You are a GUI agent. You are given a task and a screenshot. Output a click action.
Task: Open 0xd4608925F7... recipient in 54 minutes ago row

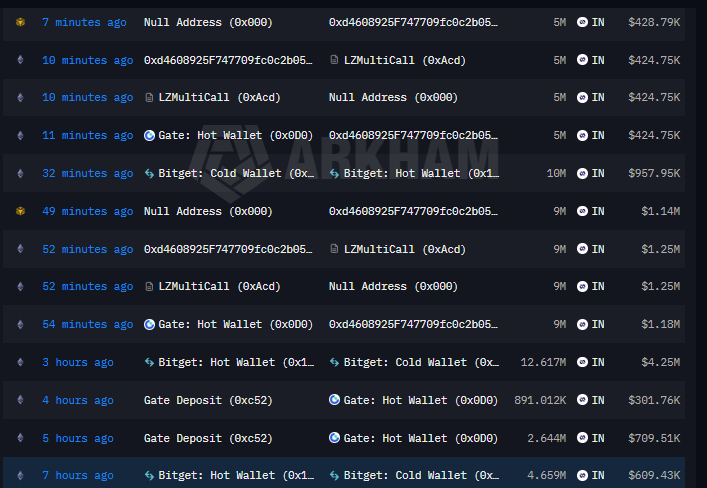[x=413, y=324]
